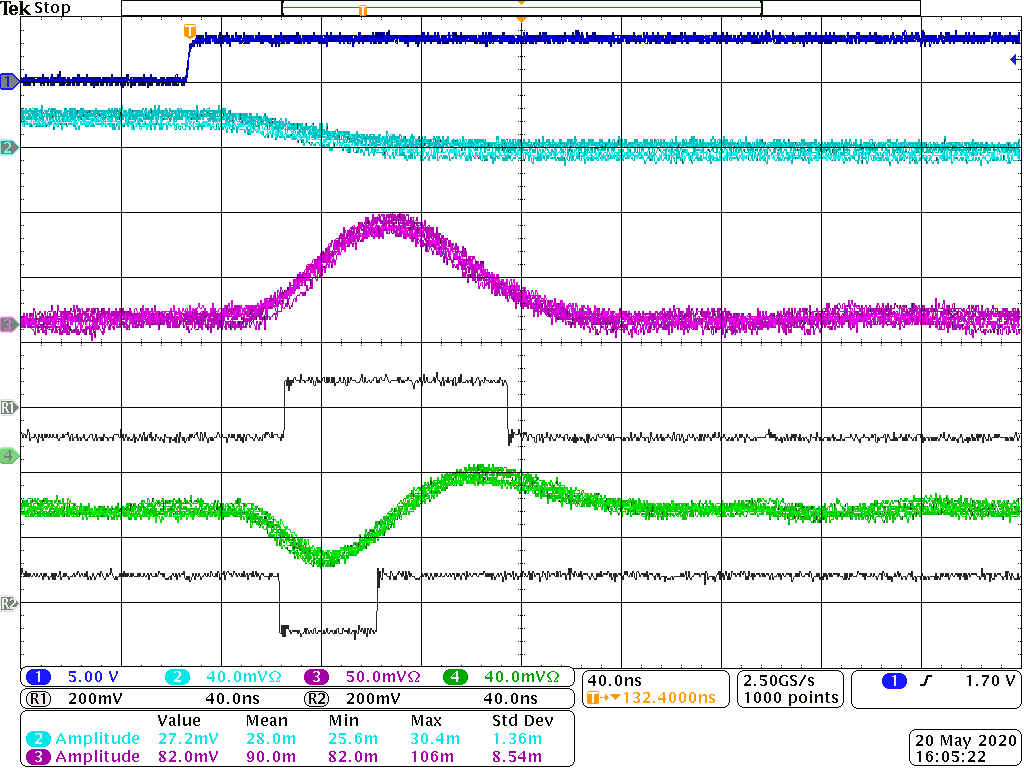Screen dimensions: 1024x768
Task: Click the 200mV scale next to R2
Action: point(373,699)
